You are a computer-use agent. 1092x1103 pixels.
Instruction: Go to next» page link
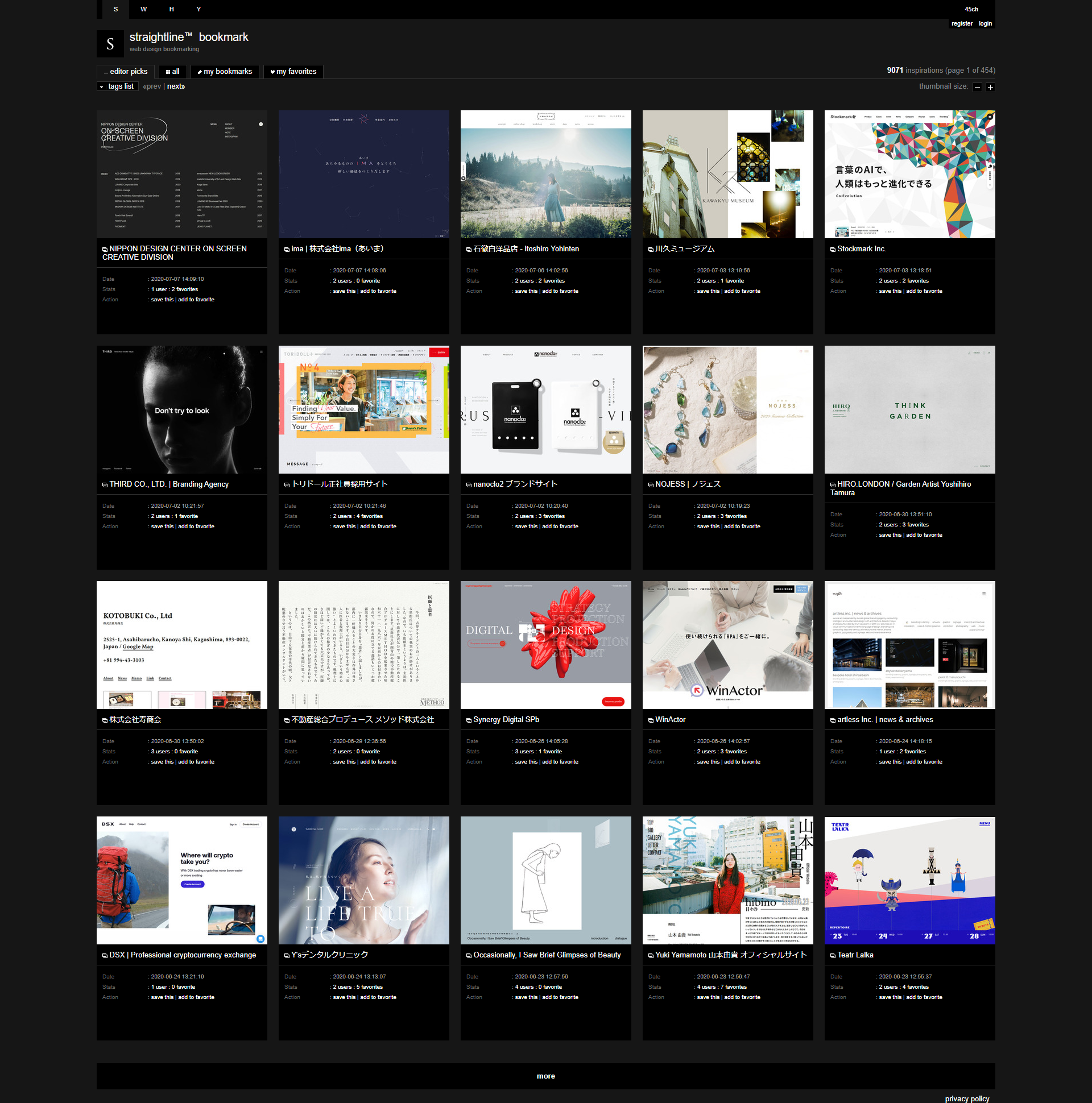point(176,87)
